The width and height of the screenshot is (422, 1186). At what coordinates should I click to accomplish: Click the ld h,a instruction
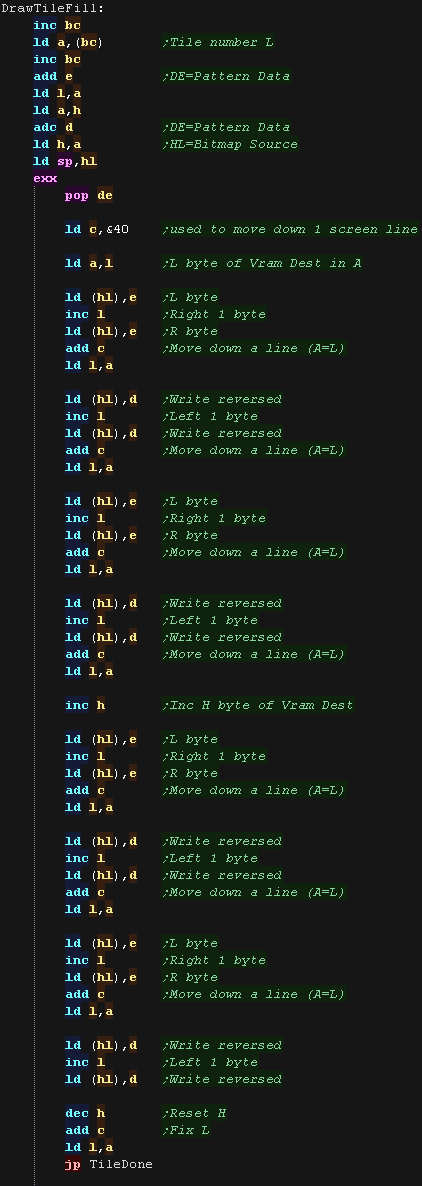pos(57,144)
